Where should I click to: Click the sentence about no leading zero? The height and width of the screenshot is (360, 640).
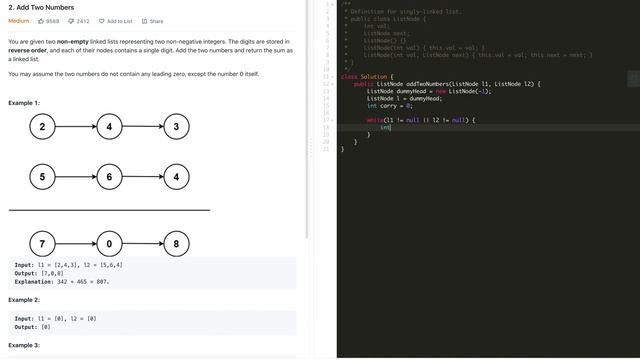133,74
